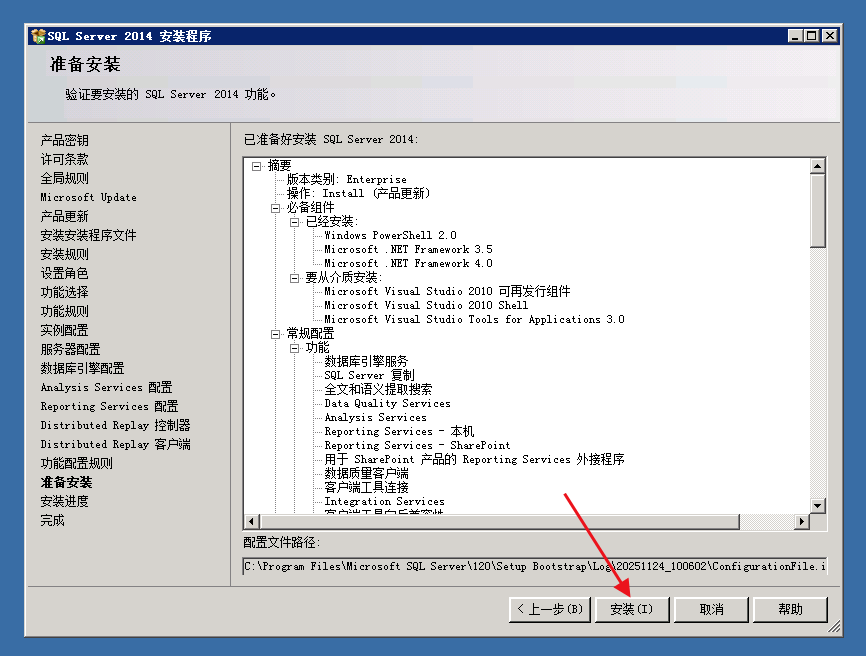Open help with the 帮助 button
Screen dimensions: 866x656
(x=790, y=609)
